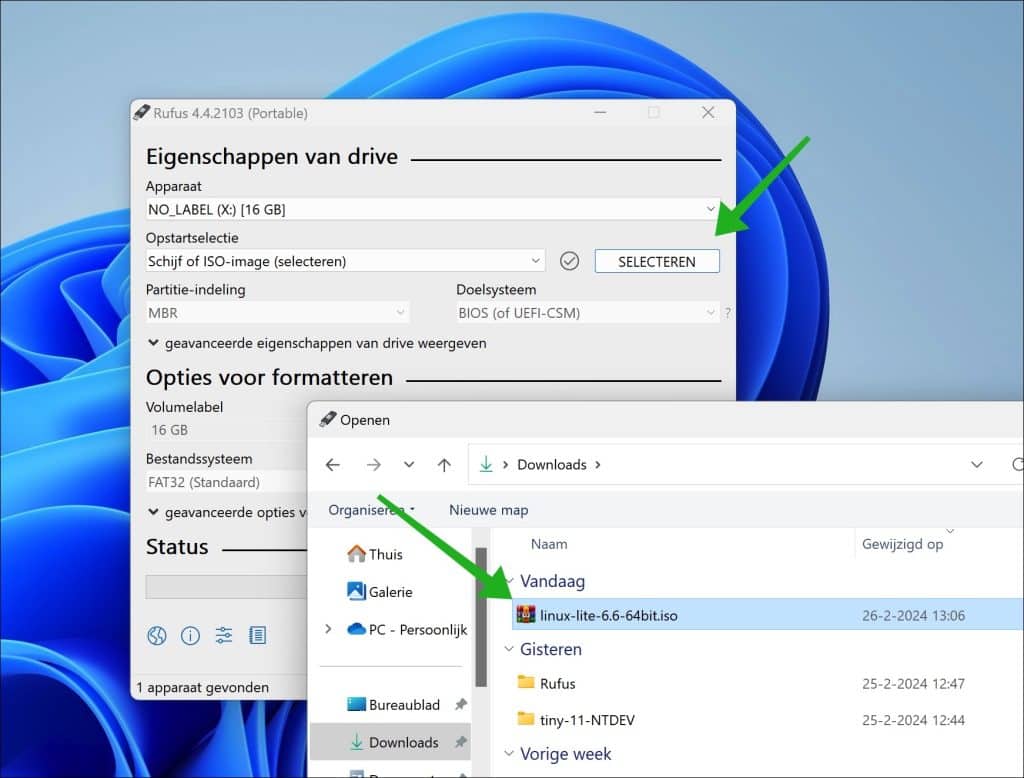Click the Downloads sidebar arrow icon

pyautogui.click(x=357, y=742)
